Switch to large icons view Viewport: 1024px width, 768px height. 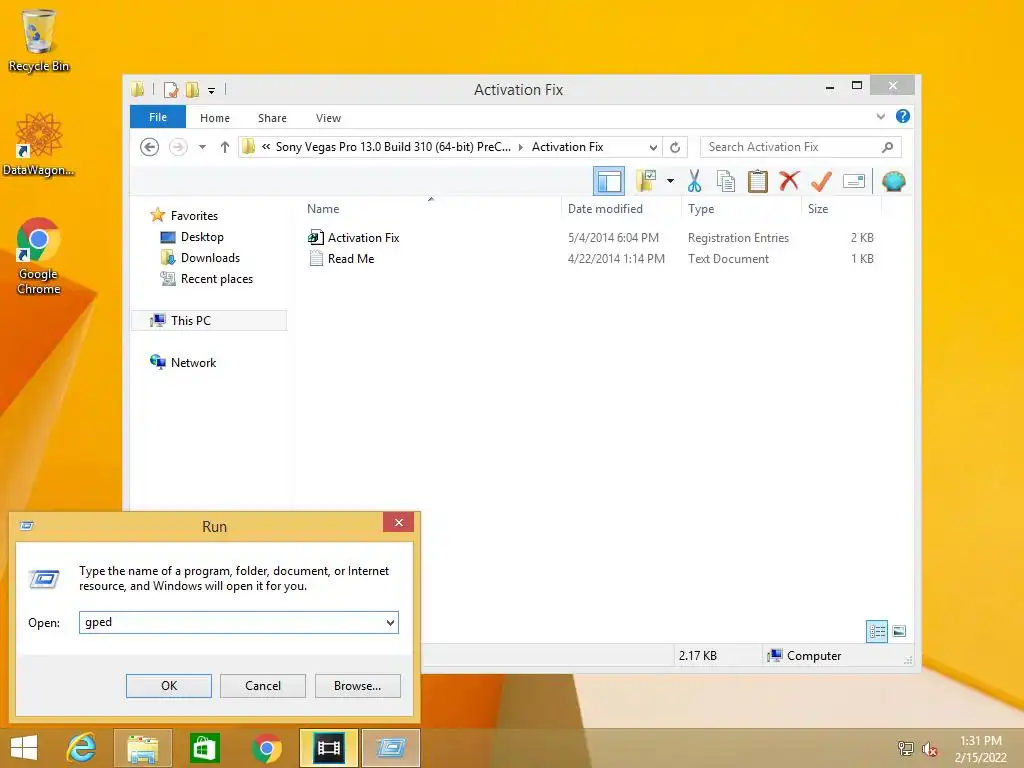(x=899, y=631)
